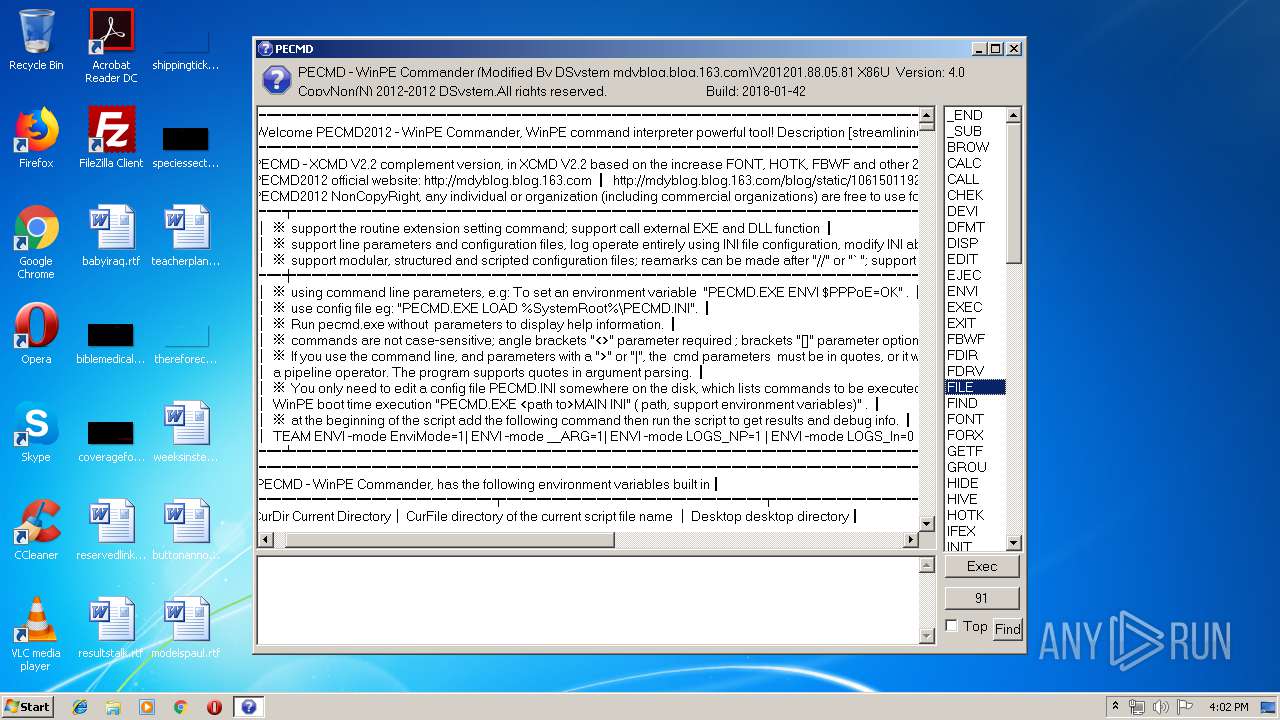1280x720 pixels.
Task: Click the volume tray icon
Action: pyautogui.click(x=1161, y=707)
